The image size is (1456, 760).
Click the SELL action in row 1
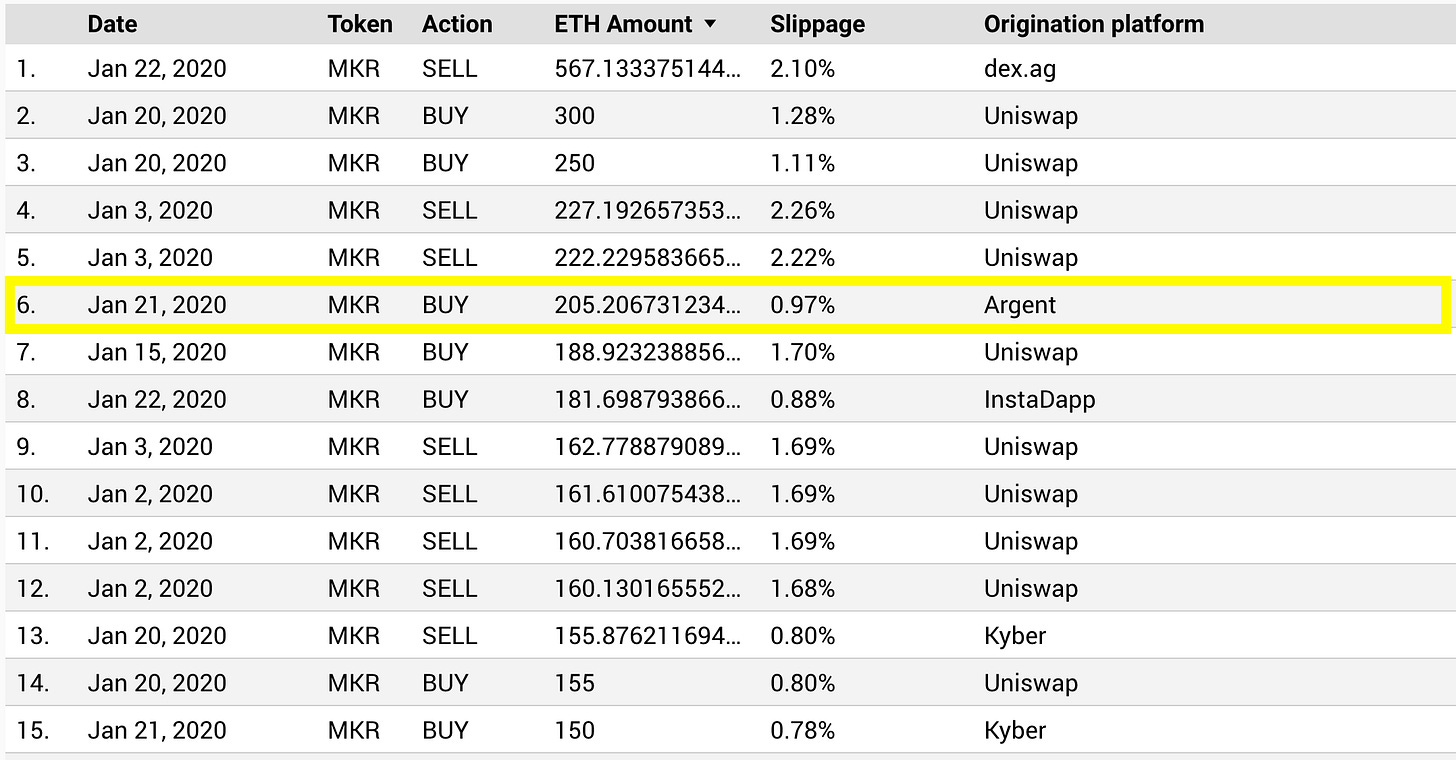click(450, 69)
